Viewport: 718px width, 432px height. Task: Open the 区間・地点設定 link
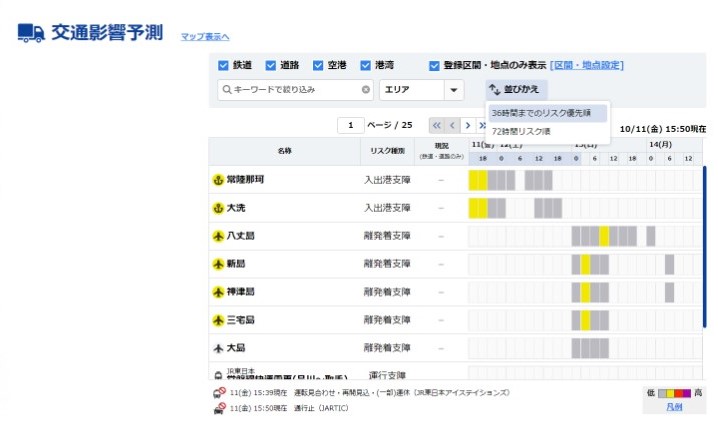pos(586,66)
